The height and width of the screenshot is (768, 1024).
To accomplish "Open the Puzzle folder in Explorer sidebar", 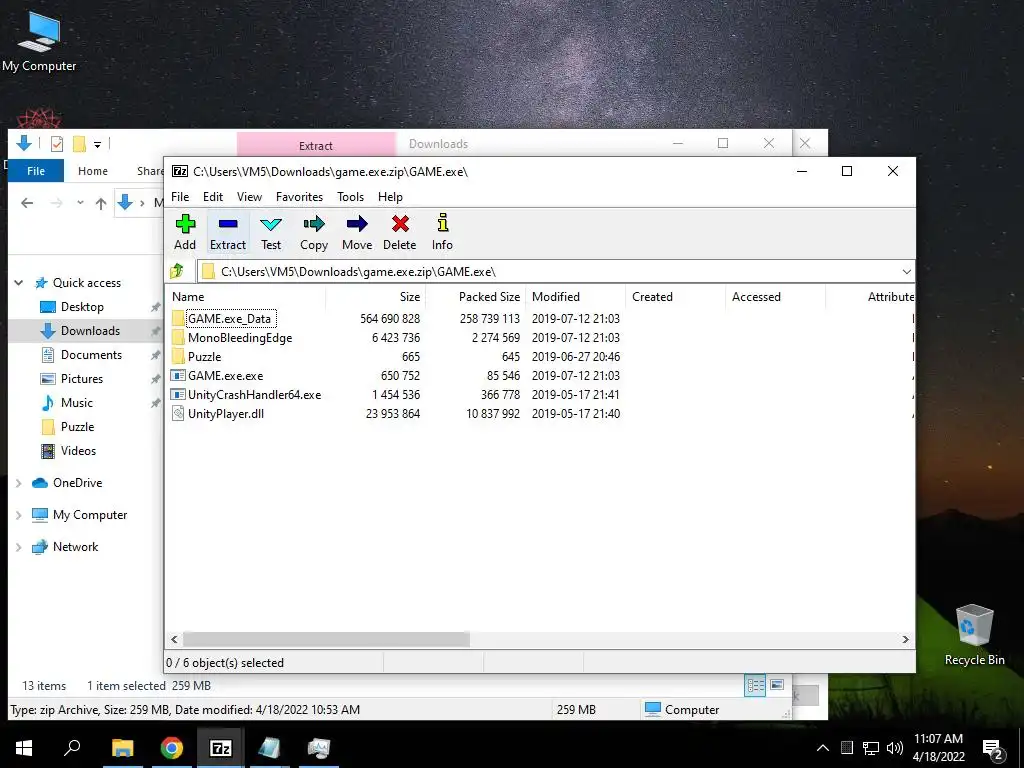I will click(77, 427).
